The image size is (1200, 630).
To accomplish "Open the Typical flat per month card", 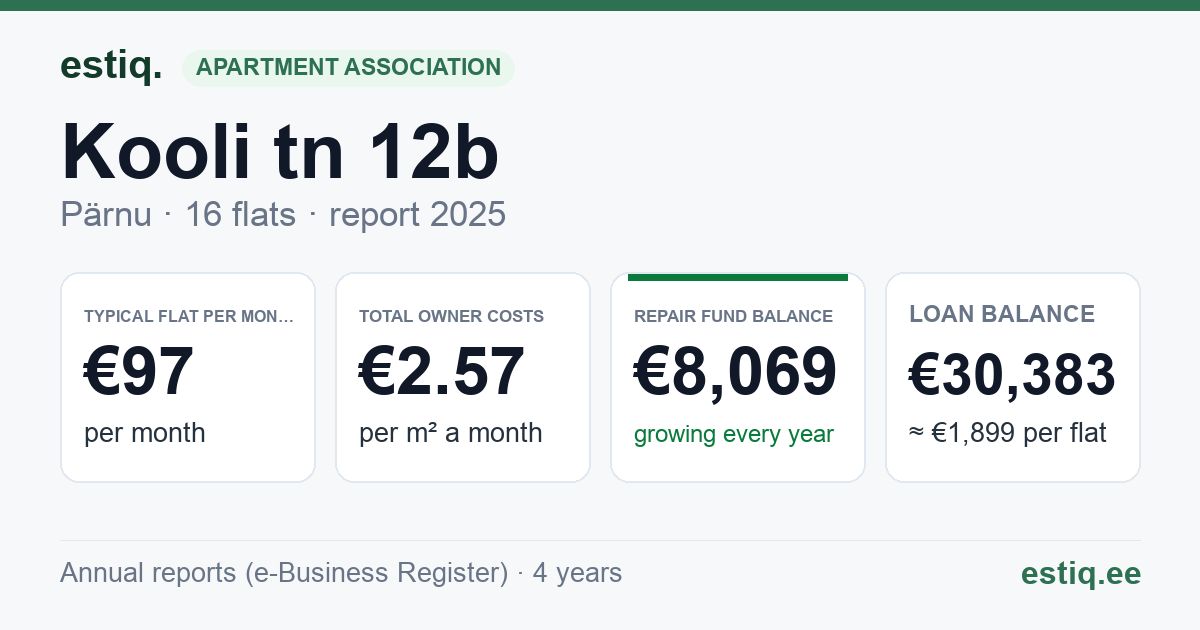I will click(x=188, y=377).
